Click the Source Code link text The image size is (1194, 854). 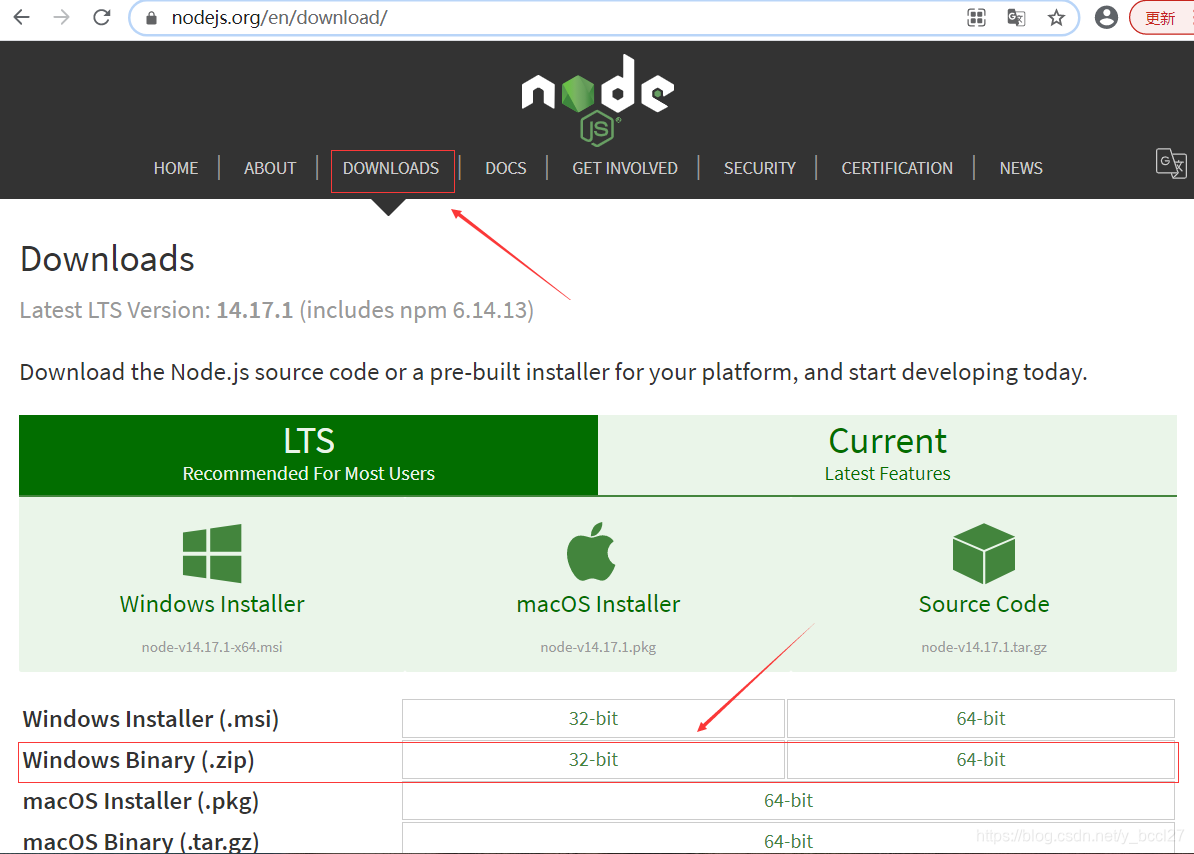[984, 604]
